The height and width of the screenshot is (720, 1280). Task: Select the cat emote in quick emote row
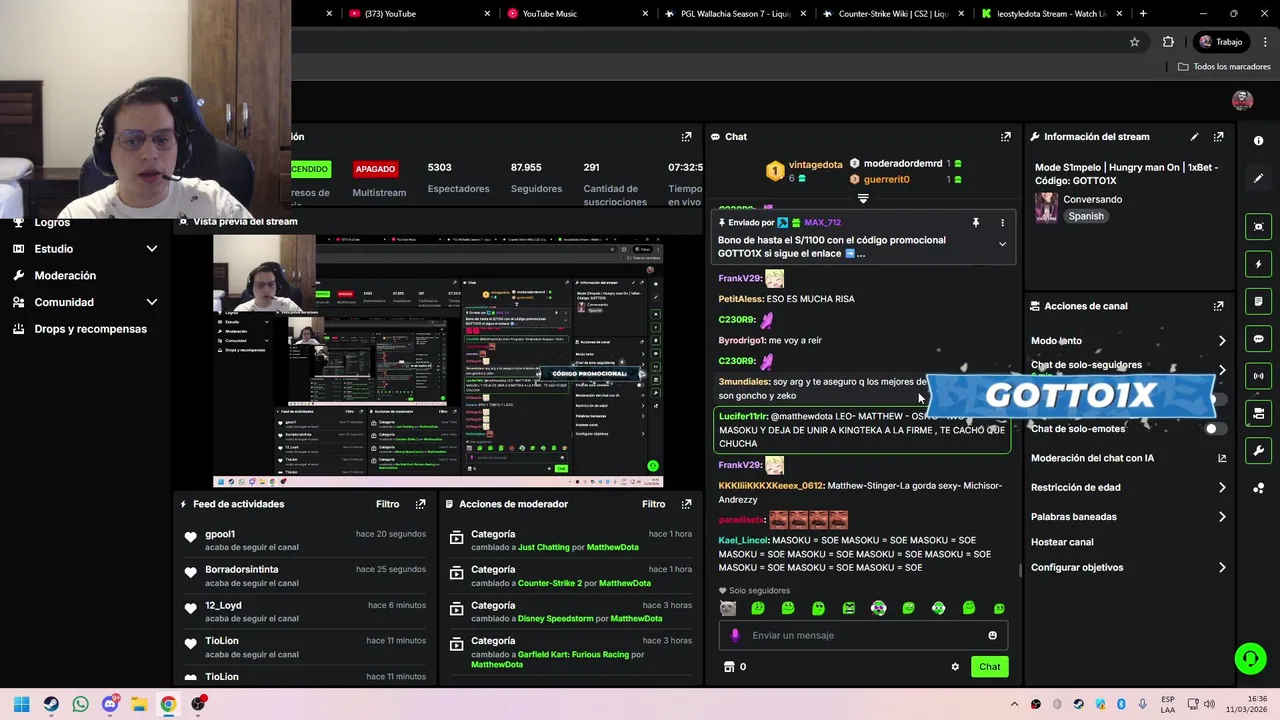pos(728,608)
